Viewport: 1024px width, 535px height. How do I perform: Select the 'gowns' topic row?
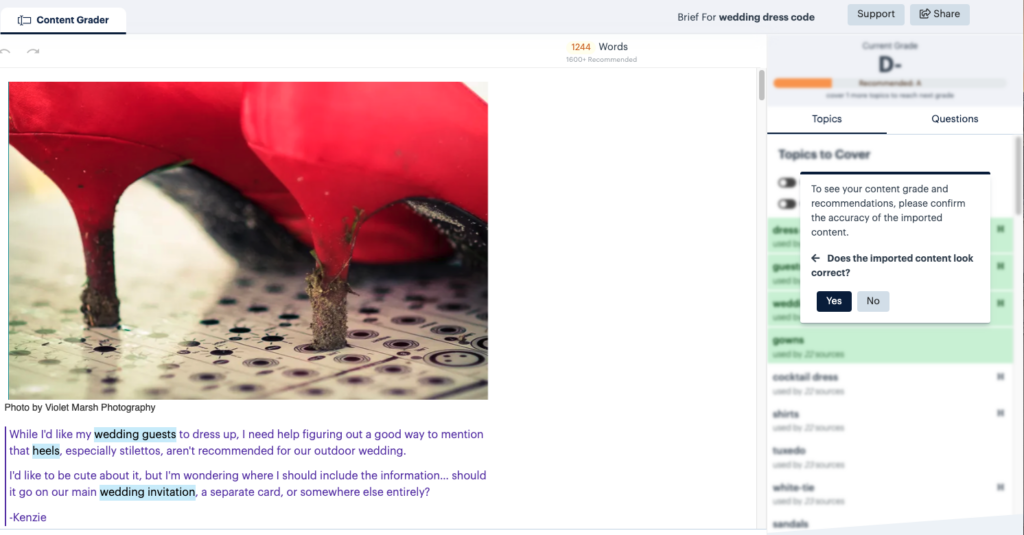point(890,346)
